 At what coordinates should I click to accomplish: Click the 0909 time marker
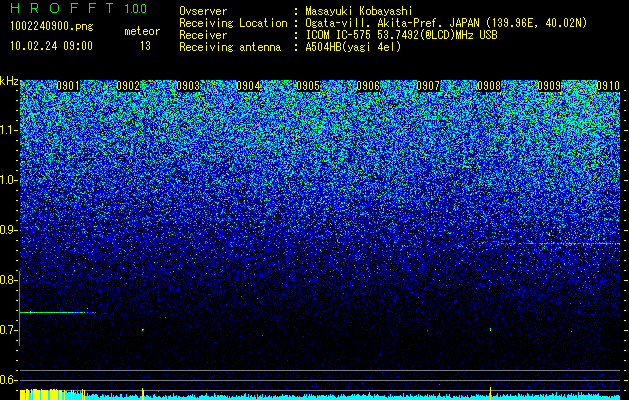pos(549,86)
